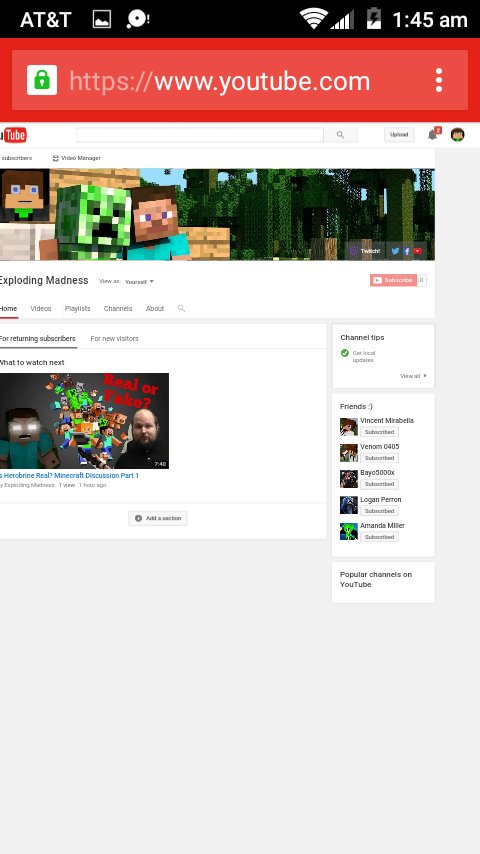This screenshot has width=480, height=854.
Task: Open the browser three-dot overflow menu
Action: pyautogui.click(x=439, y=80)
